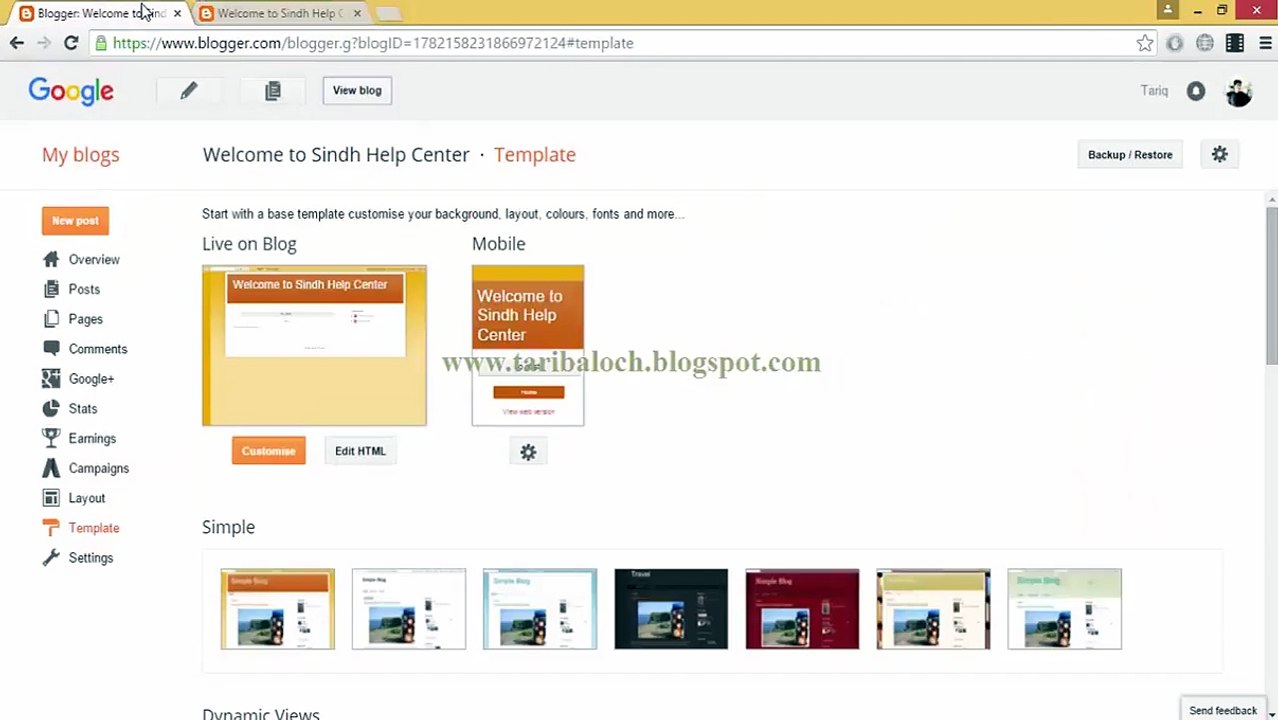The height and width of the screenshot is (720, 1278).
Task: Select the light blue Simple template thumbnail
Action: coord(540,609)
